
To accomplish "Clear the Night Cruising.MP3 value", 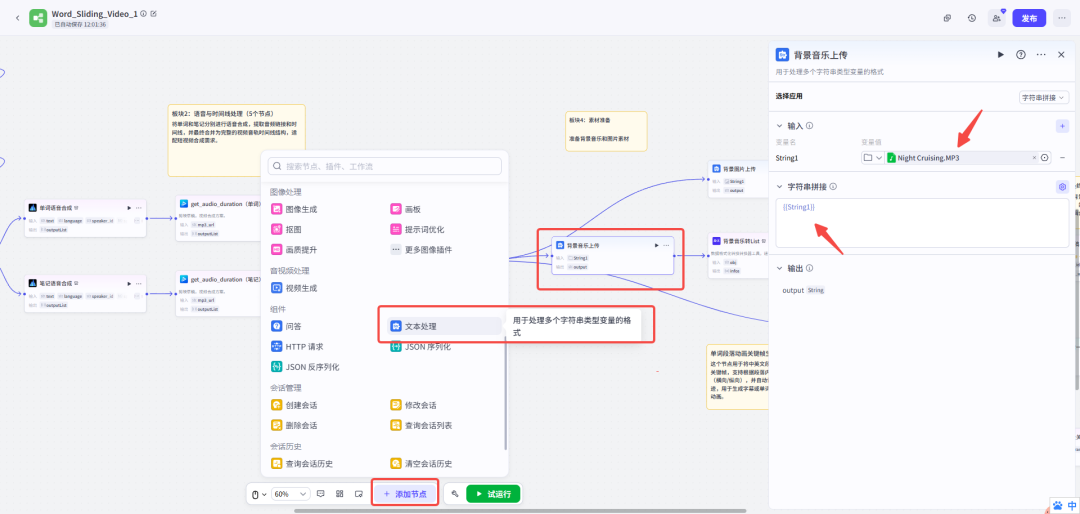I will [x=1034, y=158].
